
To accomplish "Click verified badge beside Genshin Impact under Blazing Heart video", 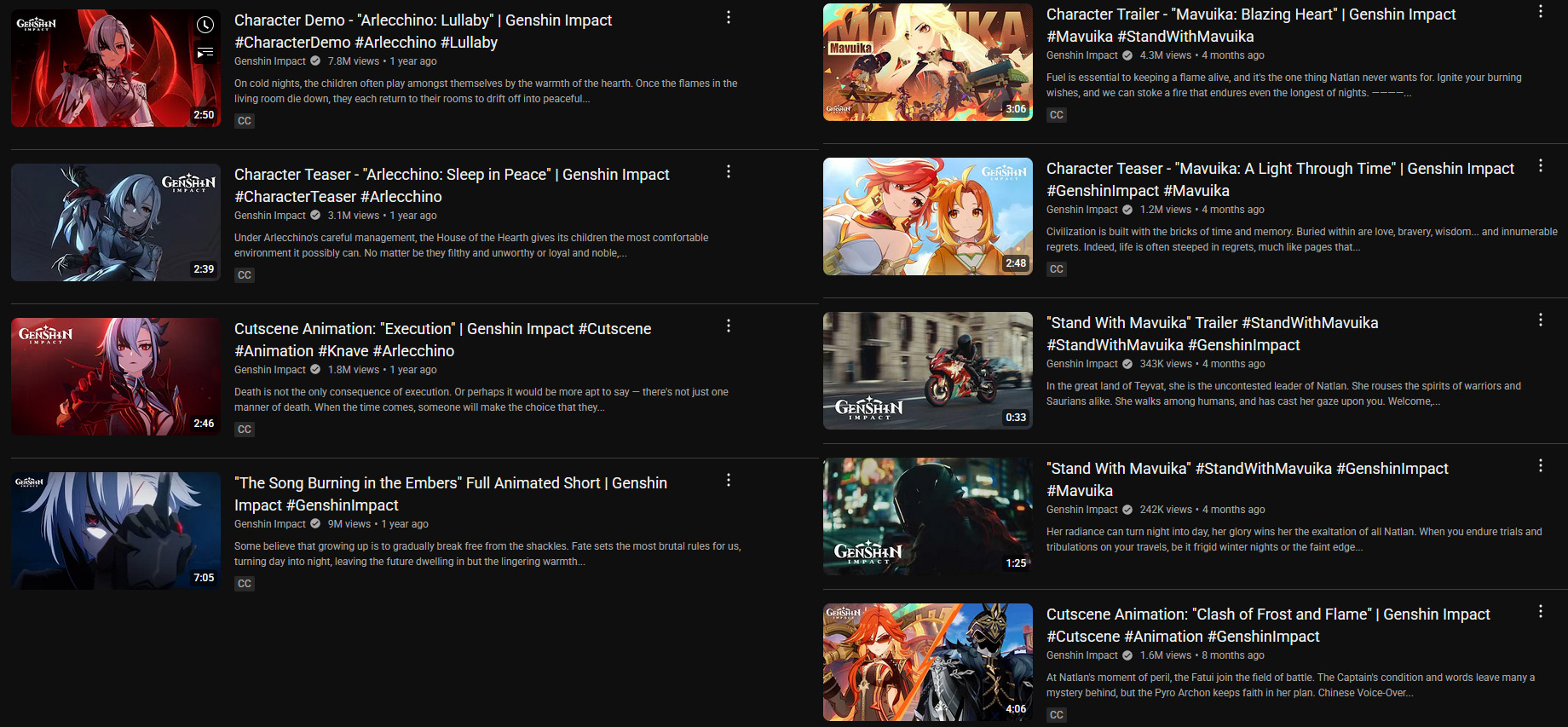I will click(1127, 55).
